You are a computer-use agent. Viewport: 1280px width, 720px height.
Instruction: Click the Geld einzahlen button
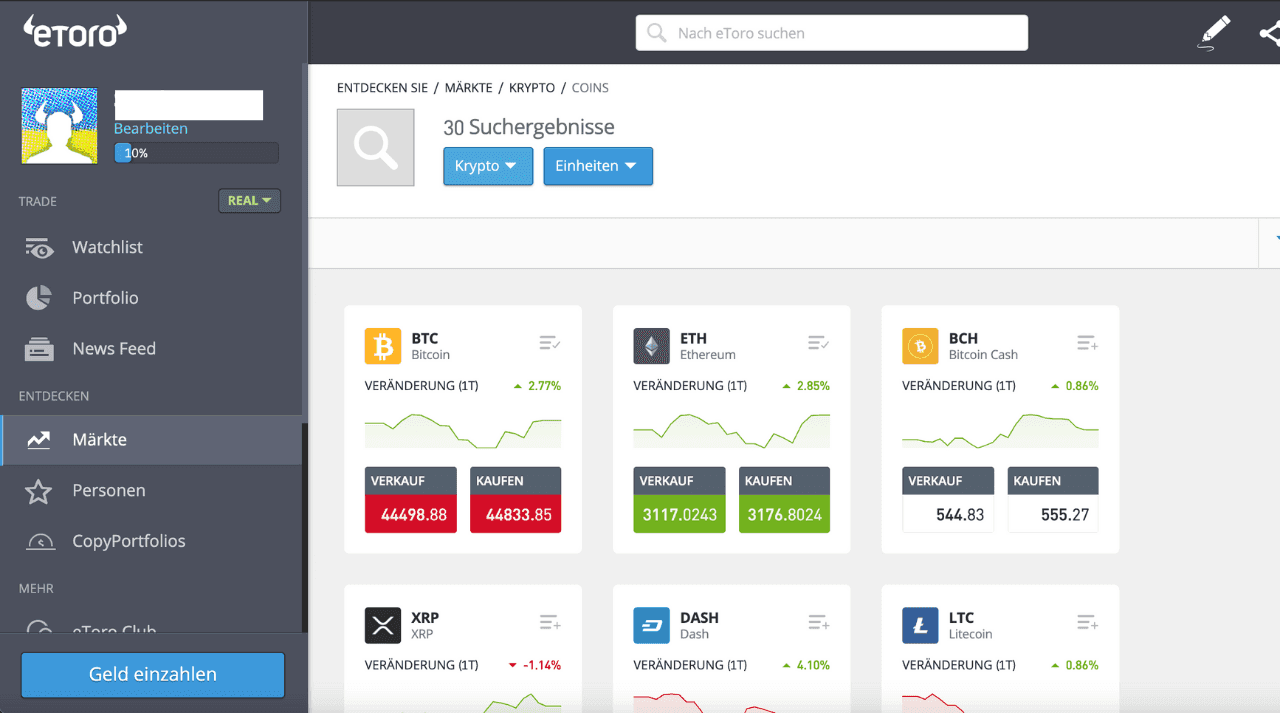point(153,675)
